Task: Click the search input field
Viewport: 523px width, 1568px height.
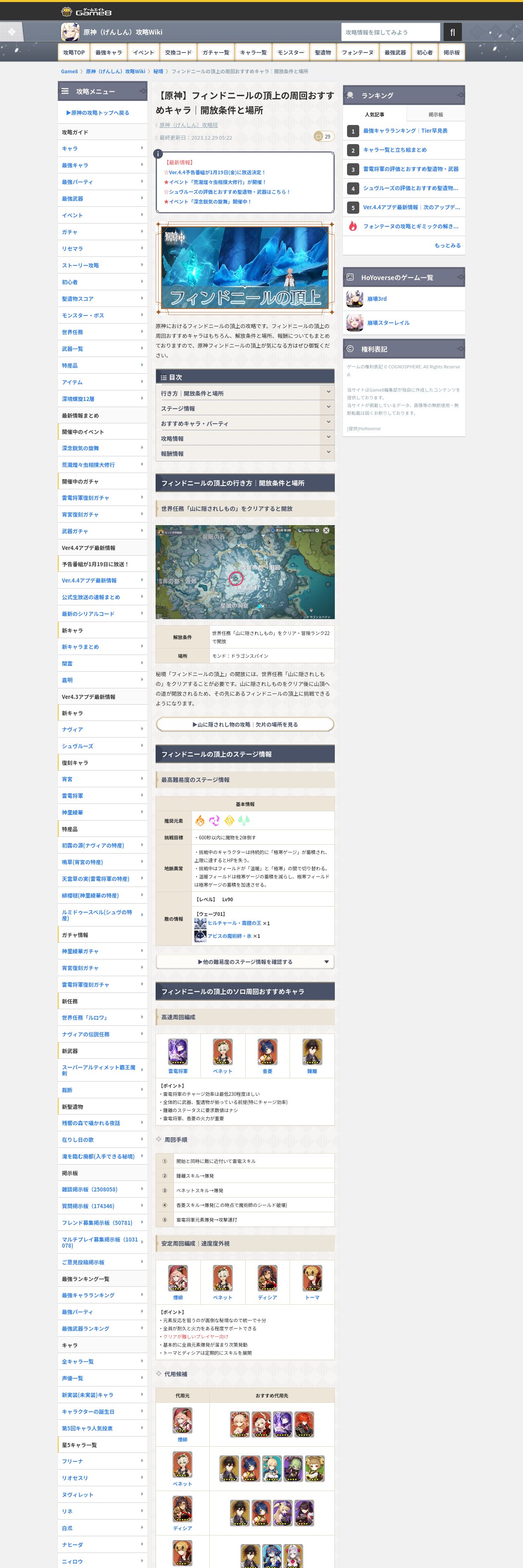Action: tap(390, 32)
